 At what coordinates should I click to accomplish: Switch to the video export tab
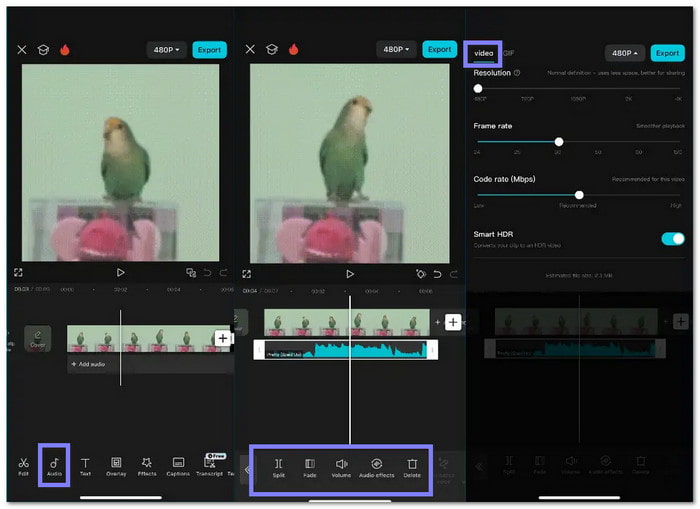(x=483, y=53)
